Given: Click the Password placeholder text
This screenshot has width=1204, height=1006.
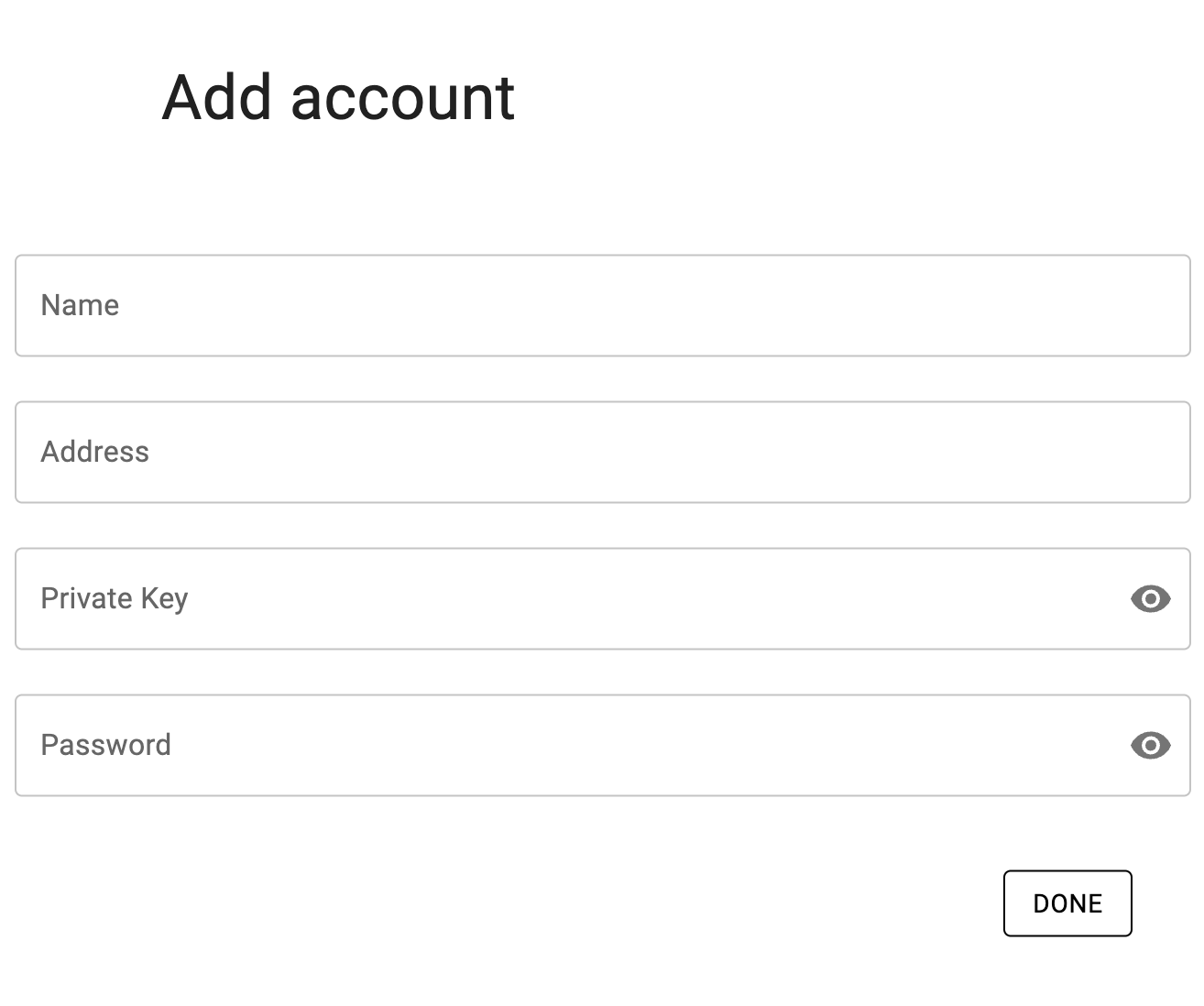Looking at the screenshot, I should (x=105, y=746).
